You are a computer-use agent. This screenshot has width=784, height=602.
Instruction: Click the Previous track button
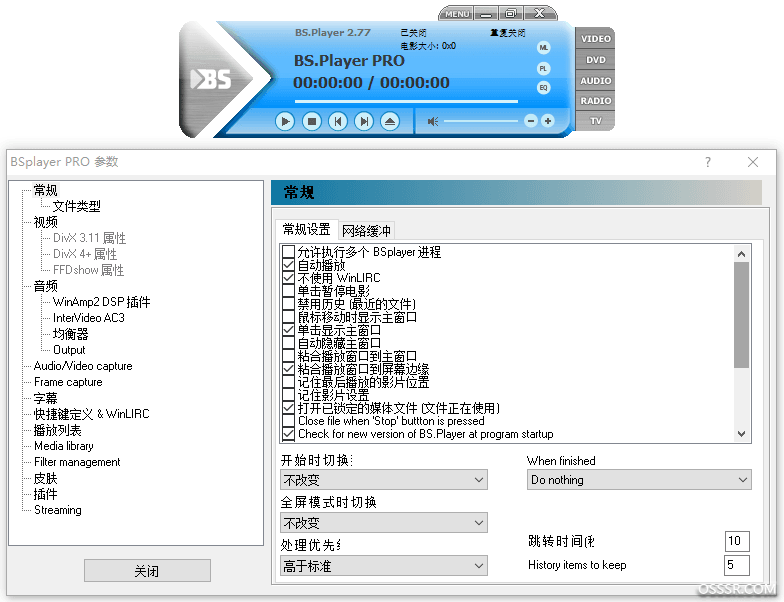(338, 121)
